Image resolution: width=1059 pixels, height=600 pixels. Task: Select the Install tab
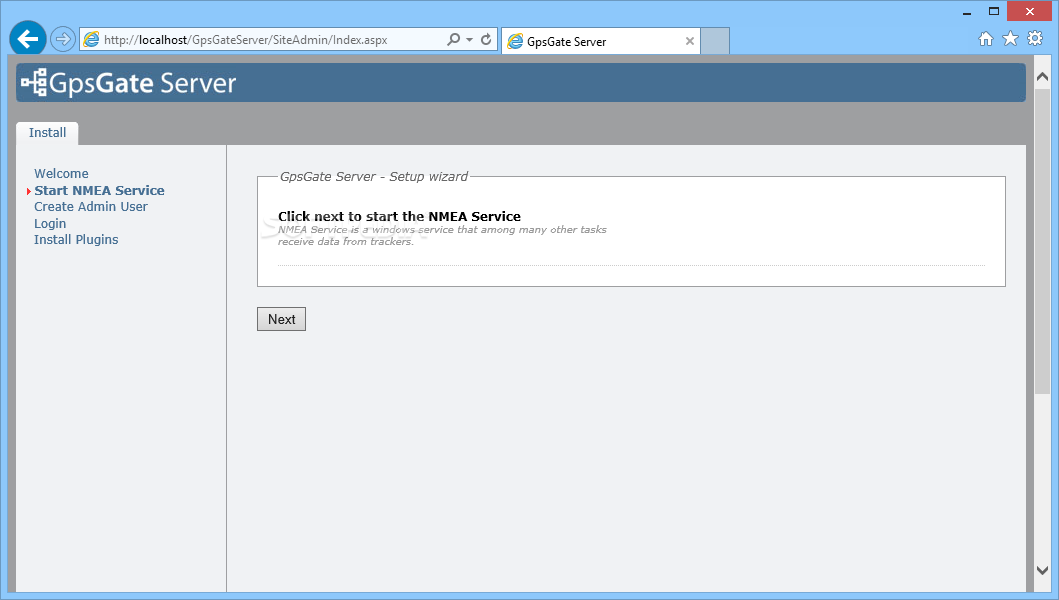47,133
